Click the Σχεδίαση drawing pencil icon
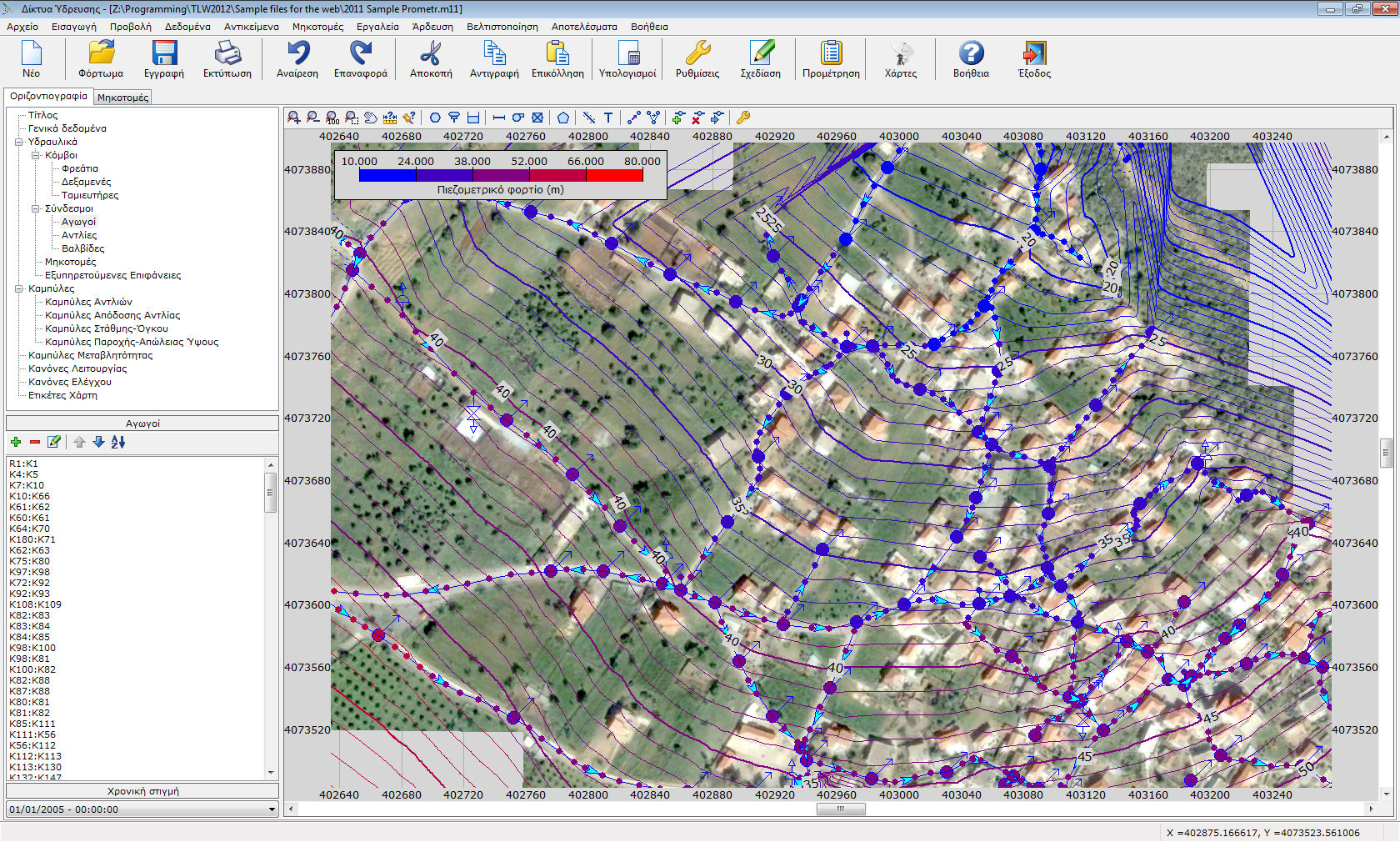 click(x=760, y=58)
